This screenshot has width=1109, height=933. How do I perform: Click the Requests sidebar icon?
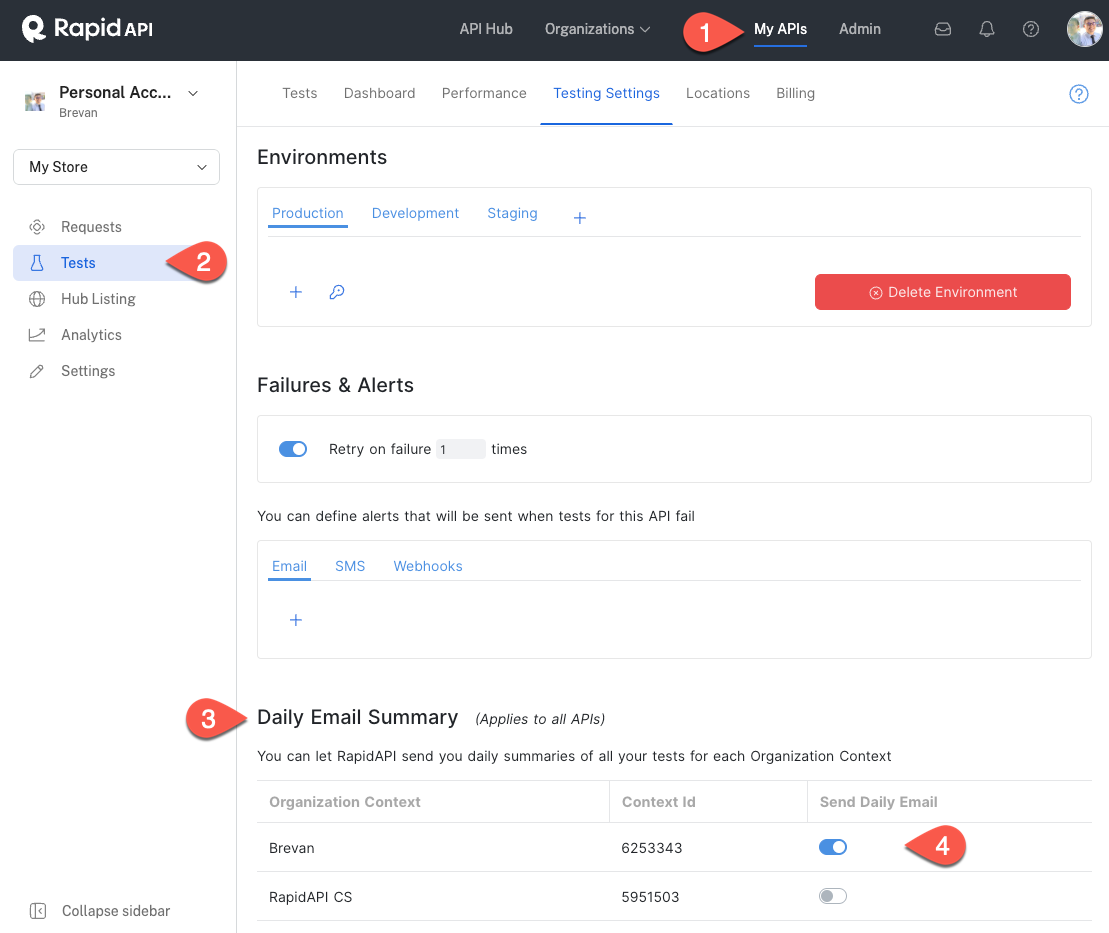point(37,227)
